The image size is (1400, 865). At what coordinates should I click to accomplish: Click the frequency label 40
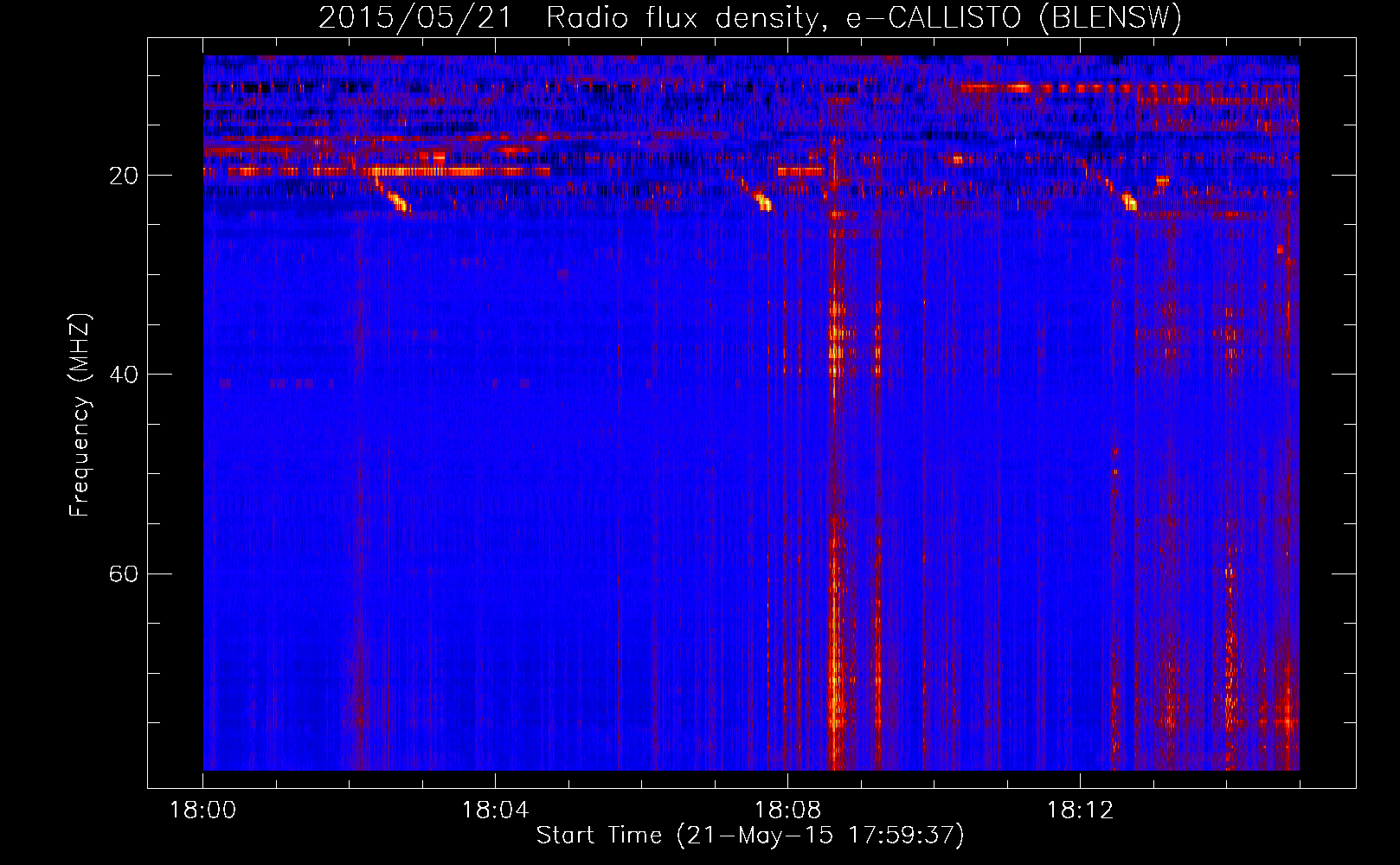tap(124, 375)
